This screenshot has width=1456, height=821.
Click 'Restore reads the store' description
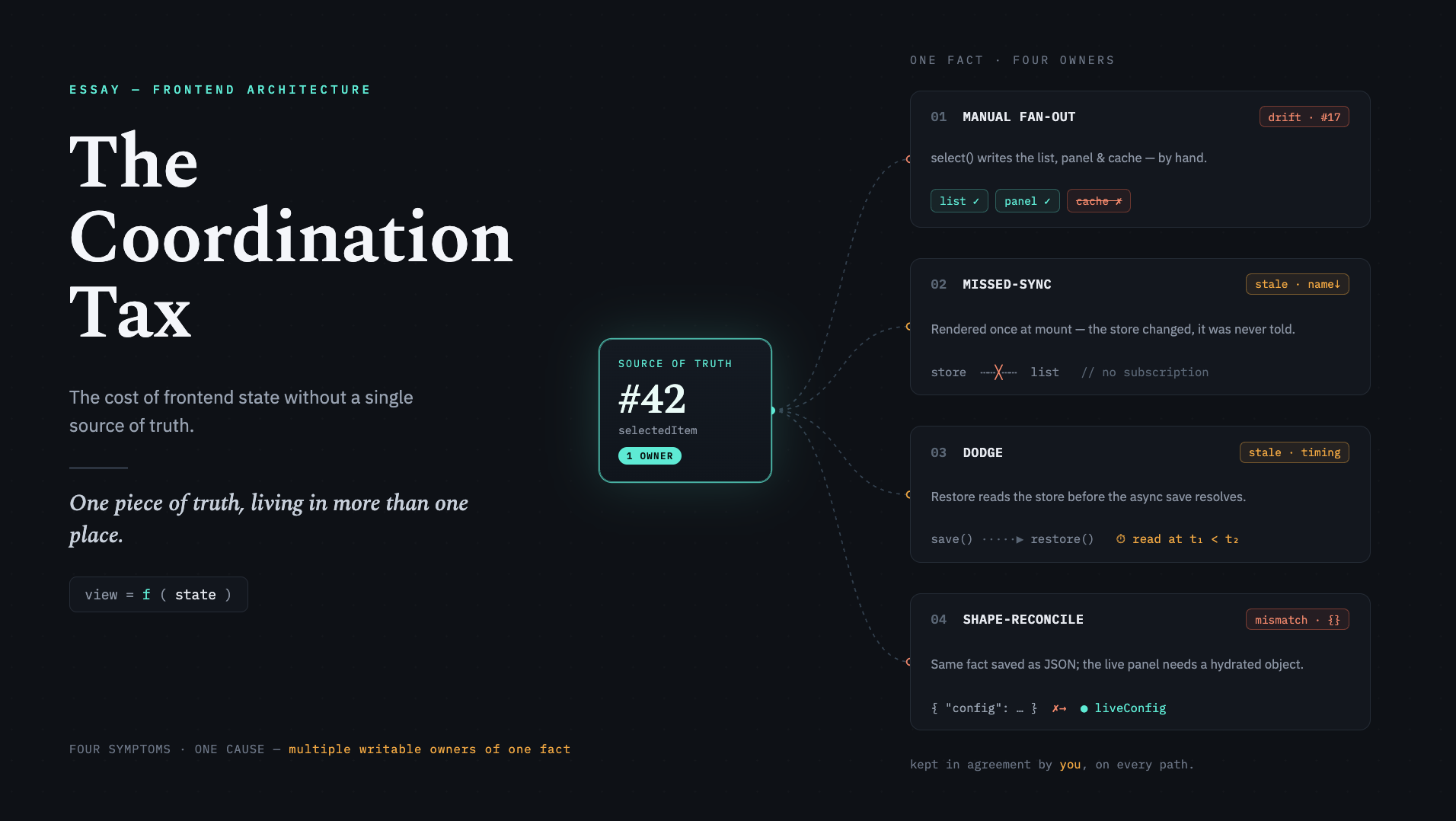click(1088, 497)
